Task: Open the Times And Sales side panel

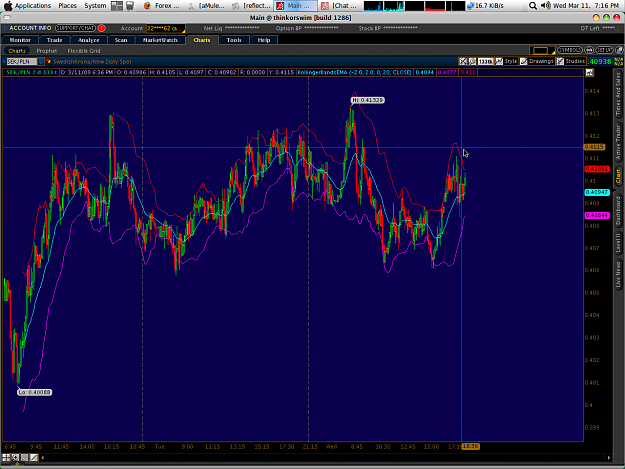Action: point(618,94)
